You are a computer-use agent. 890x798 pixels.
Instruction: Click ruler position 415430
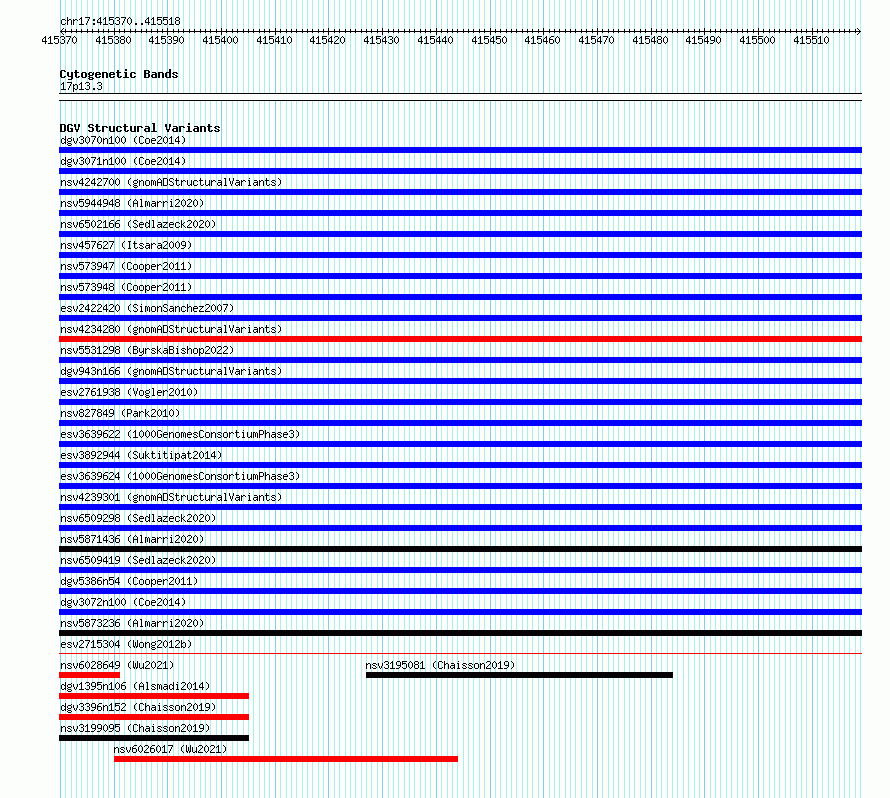381,40
